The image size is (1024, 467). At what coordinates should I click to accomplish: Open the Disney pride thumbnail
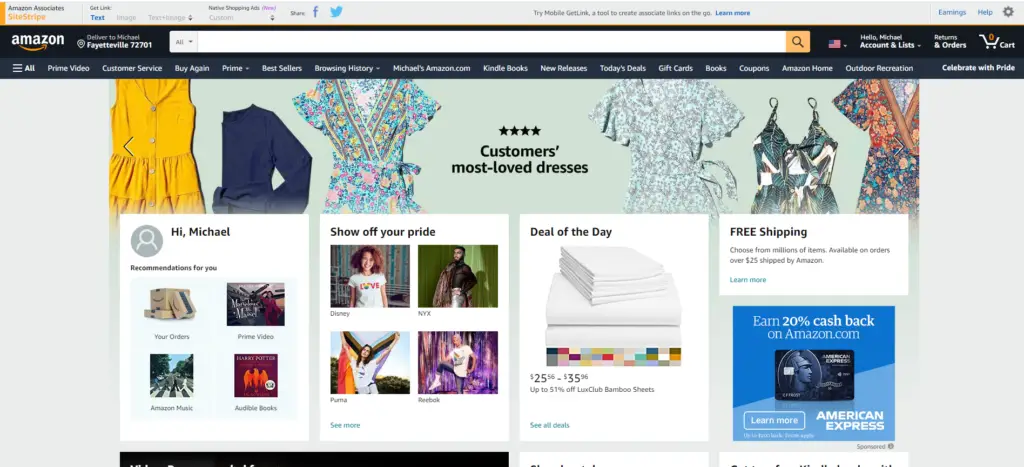click(370, 276)
